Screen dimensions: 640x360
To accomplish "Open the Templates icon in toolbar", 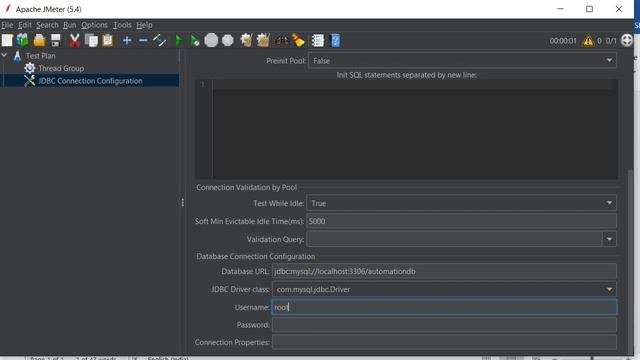I will coord(22,40).
